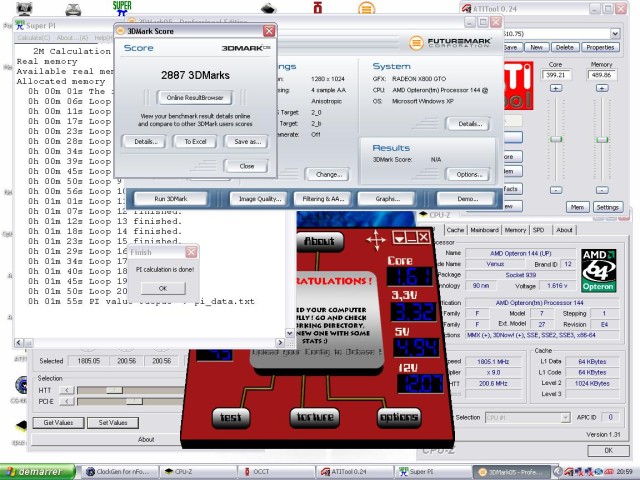This screenshot has width=640, height=480.
Task: Switch to ClockGen taskbar item
Action: tap(120, 472)
